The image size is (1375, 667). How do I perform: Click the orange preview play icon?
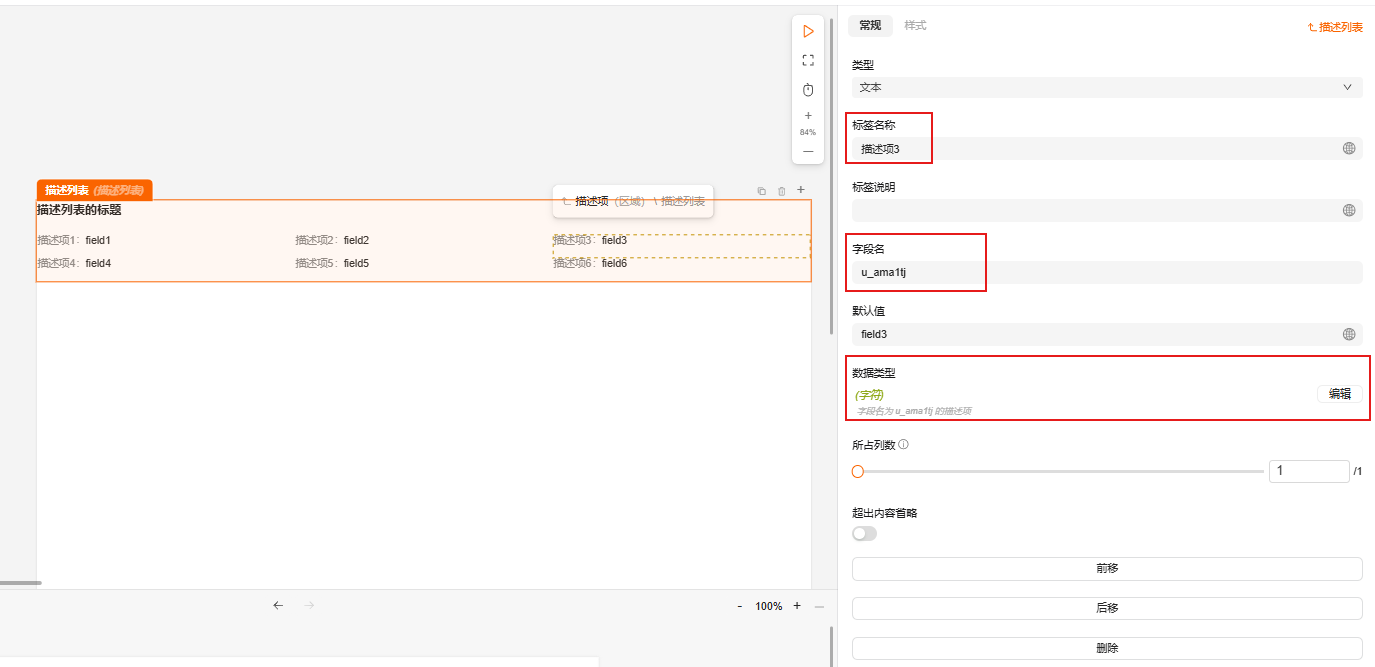pos(808,32)
